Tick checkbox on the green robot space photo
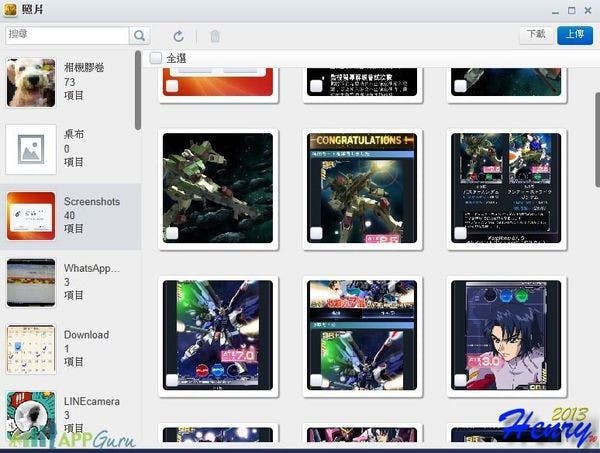This screenshot has width=600, height=453. [x=169, y=233]
